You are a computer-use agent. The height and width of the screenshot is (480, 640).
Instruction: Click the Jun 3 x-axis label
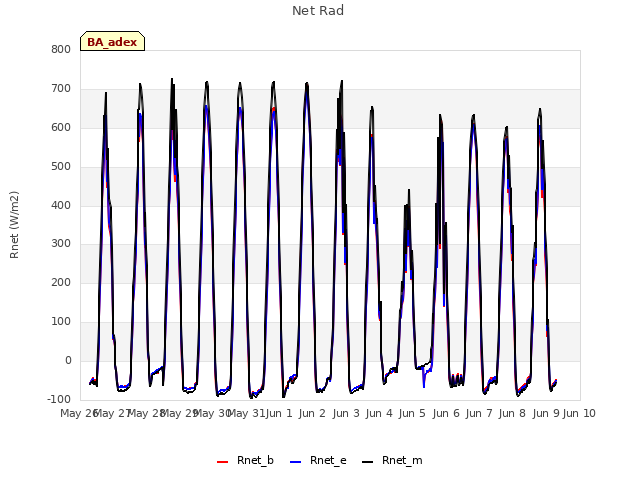(x=346, y=413)
